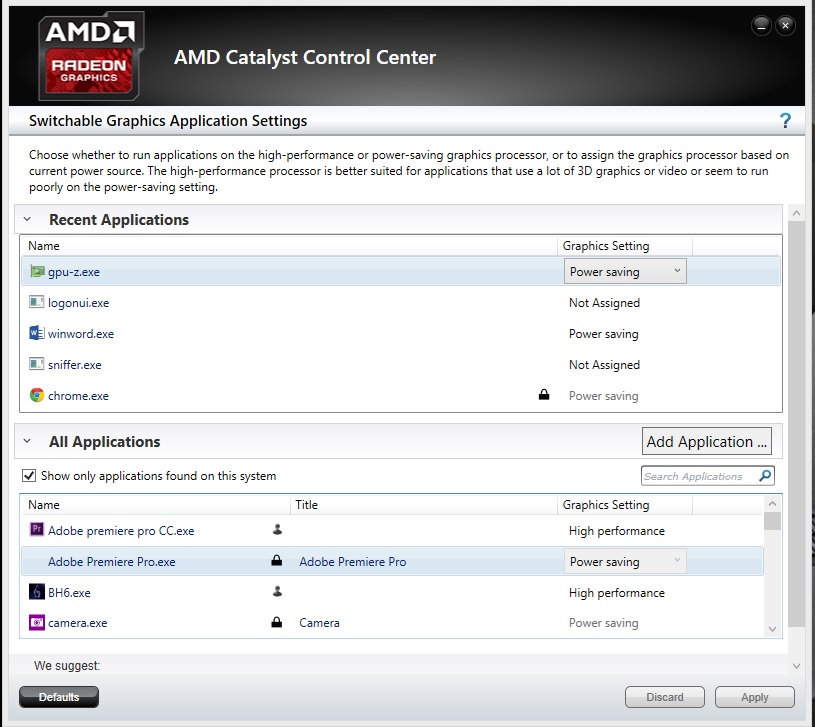The width and height of the screenshot is (815, 727).
Task: Expand the We suggest panel chevron
Action: [x=796, y=666]
